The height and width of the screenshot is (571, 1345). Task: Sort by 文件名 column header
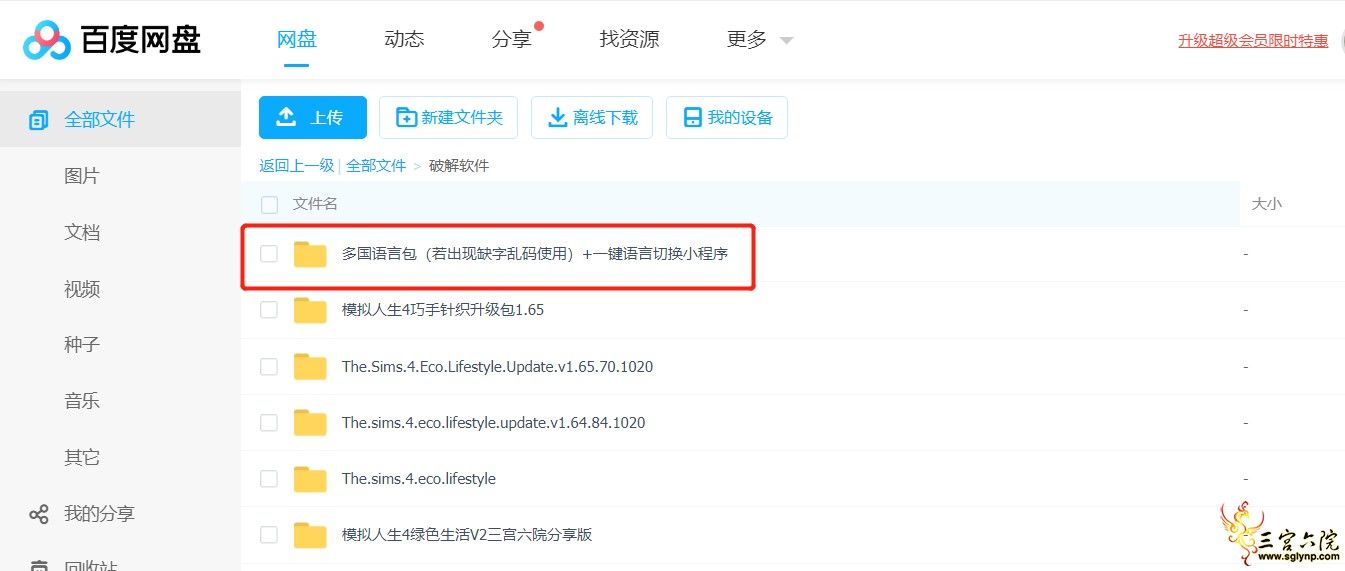tap(315, 204)
